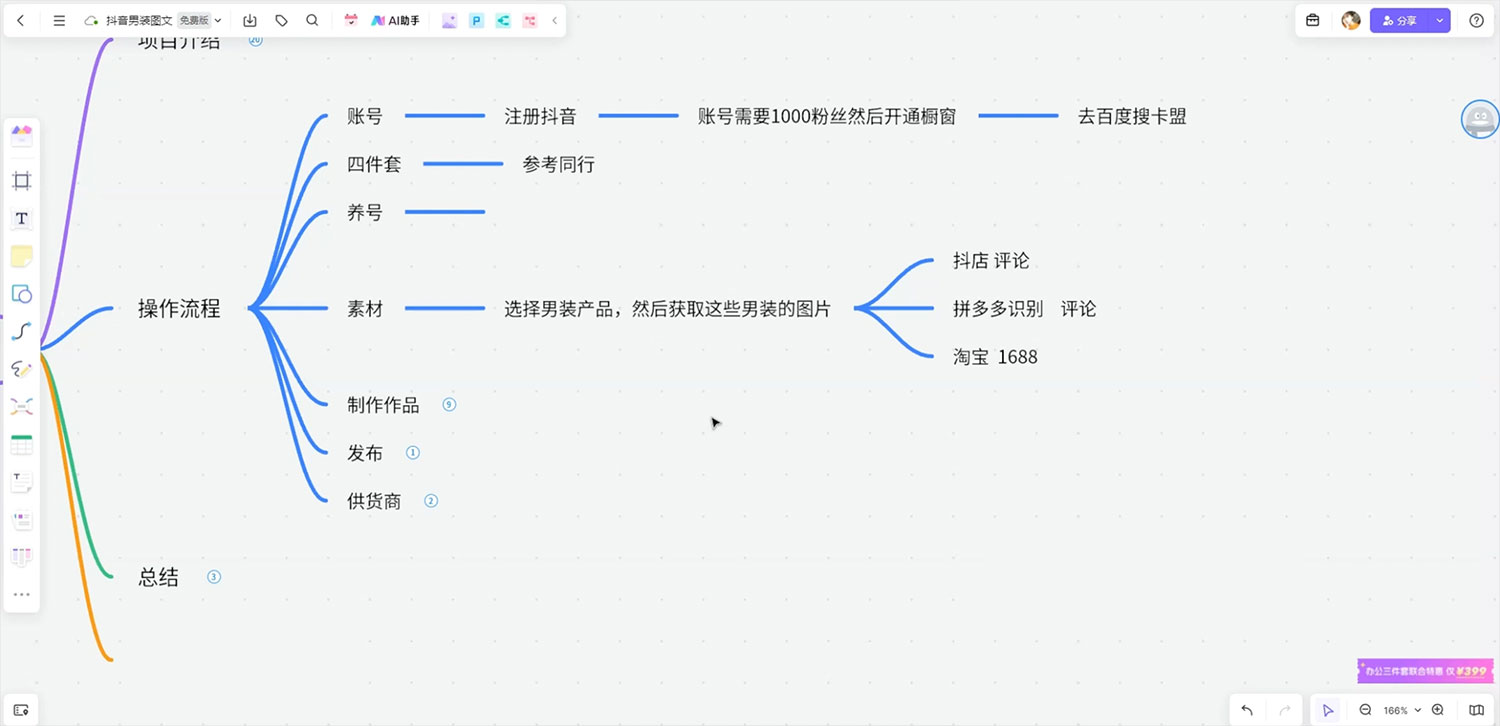Image resolution: width=1500 pixels, height=726 pixels.
Task: Select the Table insertion tool
Action: coord(22,443)
